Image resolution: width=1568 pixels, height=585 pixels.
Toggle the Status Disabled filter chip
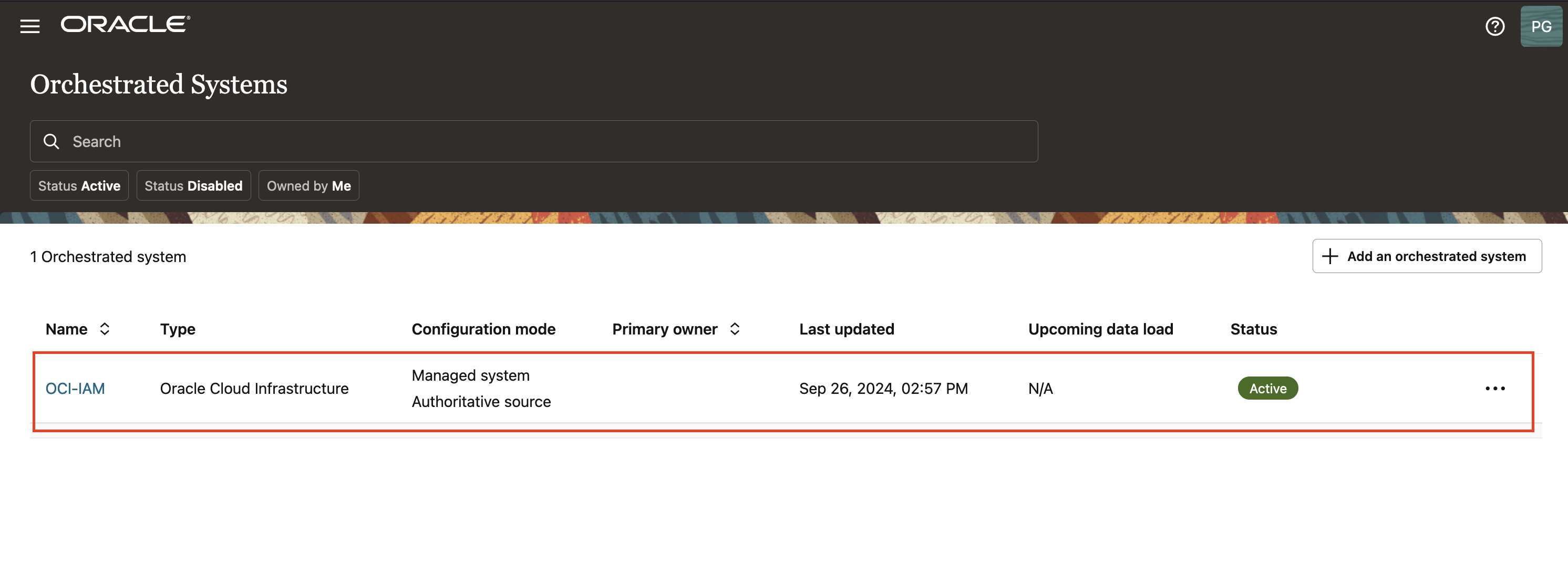193,185
